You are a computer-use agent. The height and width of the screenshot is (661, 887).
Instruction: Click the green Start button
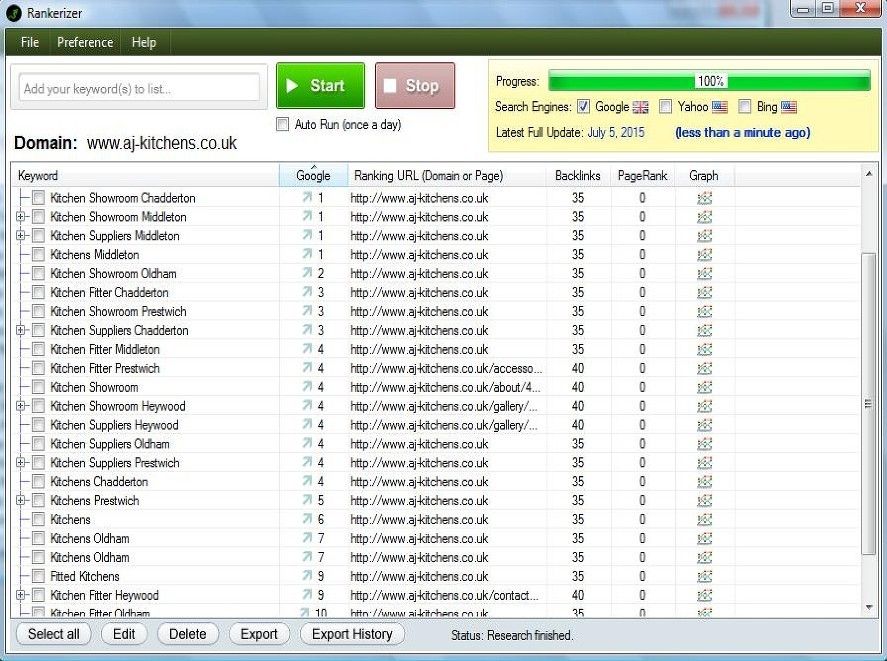click(x=320, y=85)
